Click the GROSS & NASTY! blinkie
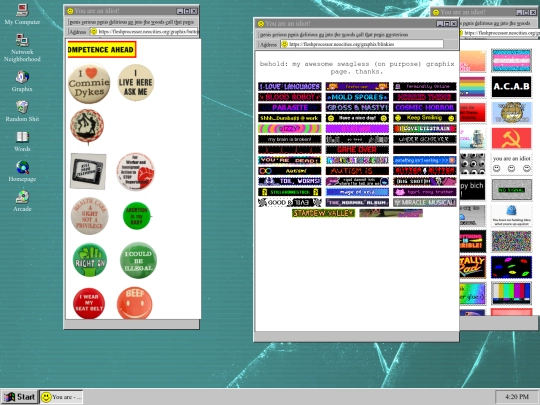 pyautogui.click(x=357, y=108)
